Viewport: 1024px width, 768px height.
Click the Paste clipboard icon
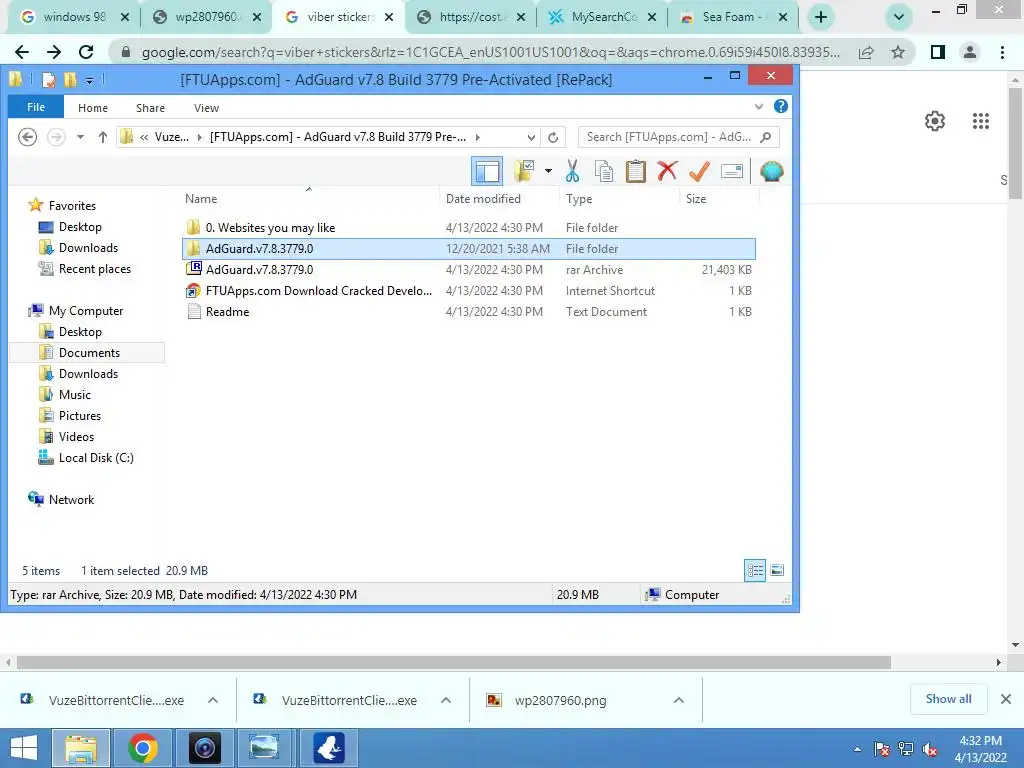[635, 171]
